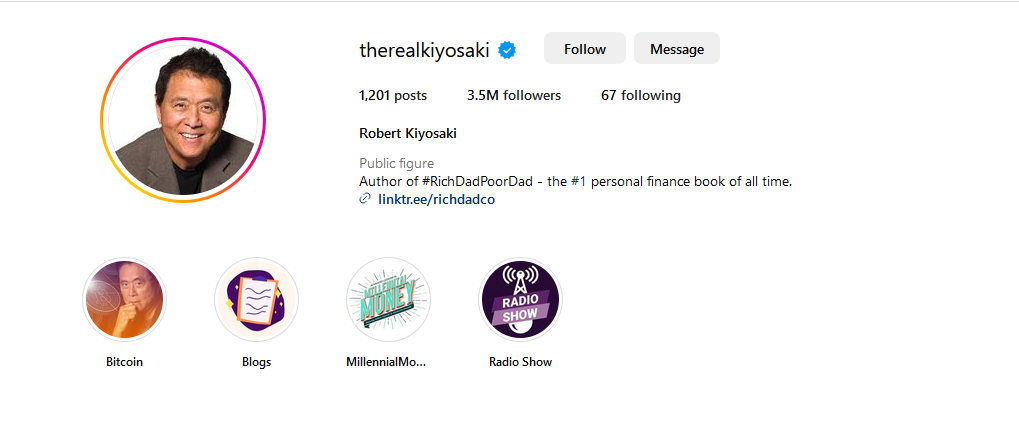Screen dimensions: 1019x424
Task: Click the 1,201 posts count
Action: pos(393,96)
